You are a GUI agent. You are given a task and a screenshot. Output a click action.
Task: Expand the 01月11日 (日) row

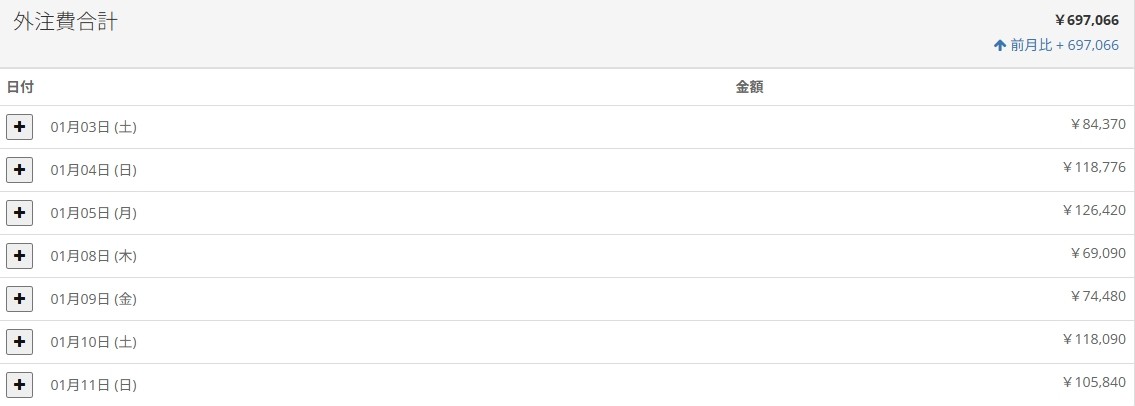(19, 385)
